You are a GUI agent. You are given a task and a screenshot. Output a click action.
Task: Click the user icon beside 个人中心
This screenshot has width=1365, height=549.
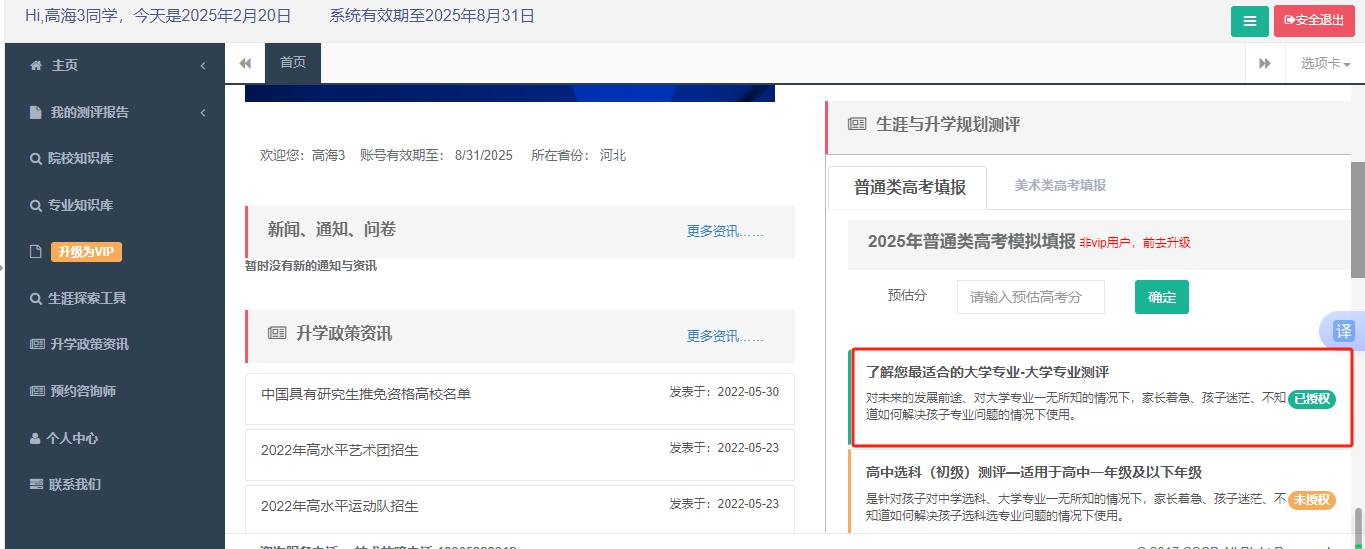[37, 438]
